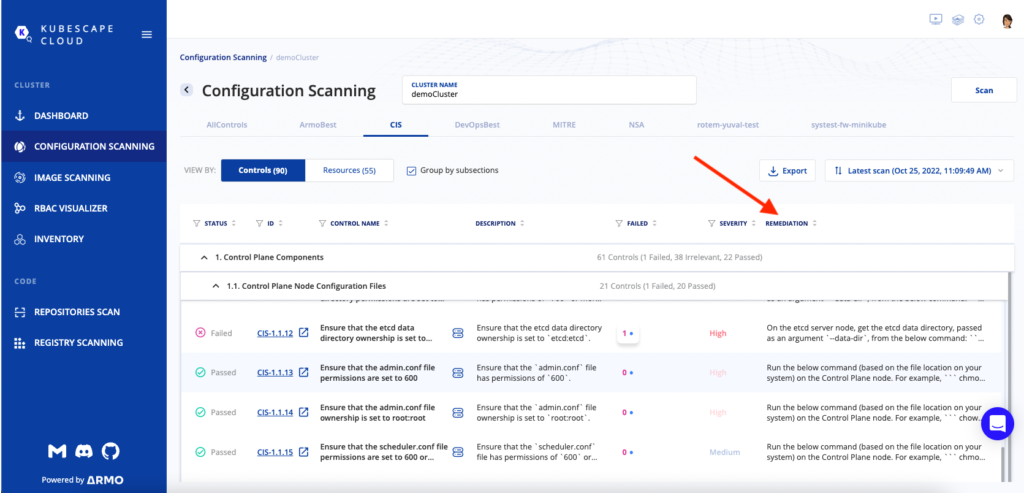1024x493 pixels.
Task: Sort by the Failed column arrows
Action: [654, 223]
